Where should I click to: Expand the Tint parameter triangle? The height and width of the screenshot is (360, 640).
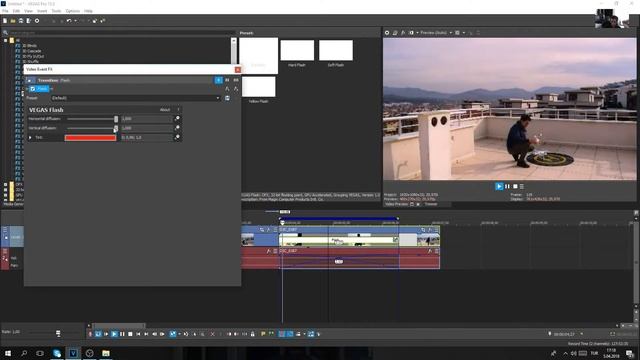(30, 138)
